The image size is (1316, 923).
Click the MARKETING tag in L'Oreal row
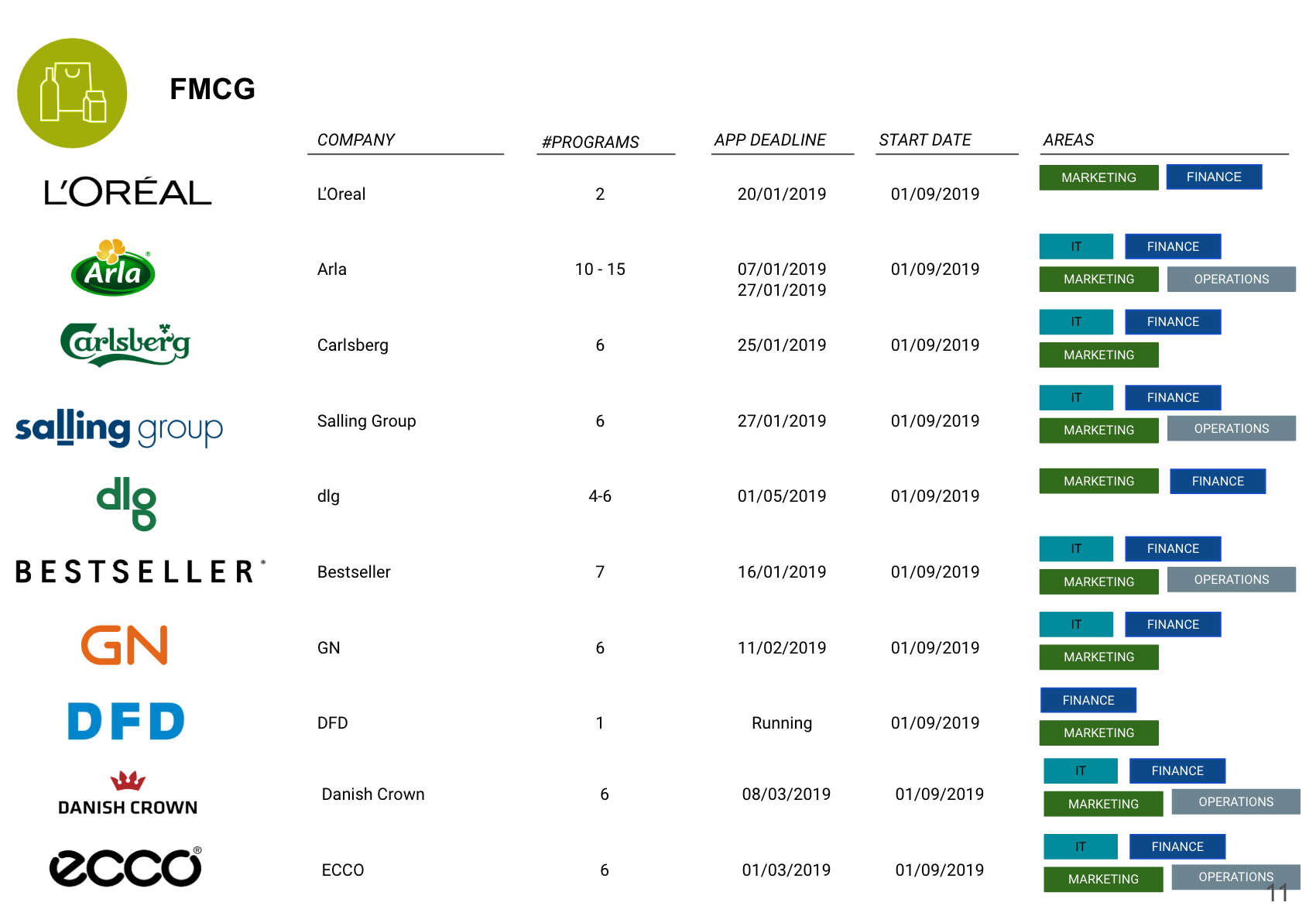[1098, 177]
